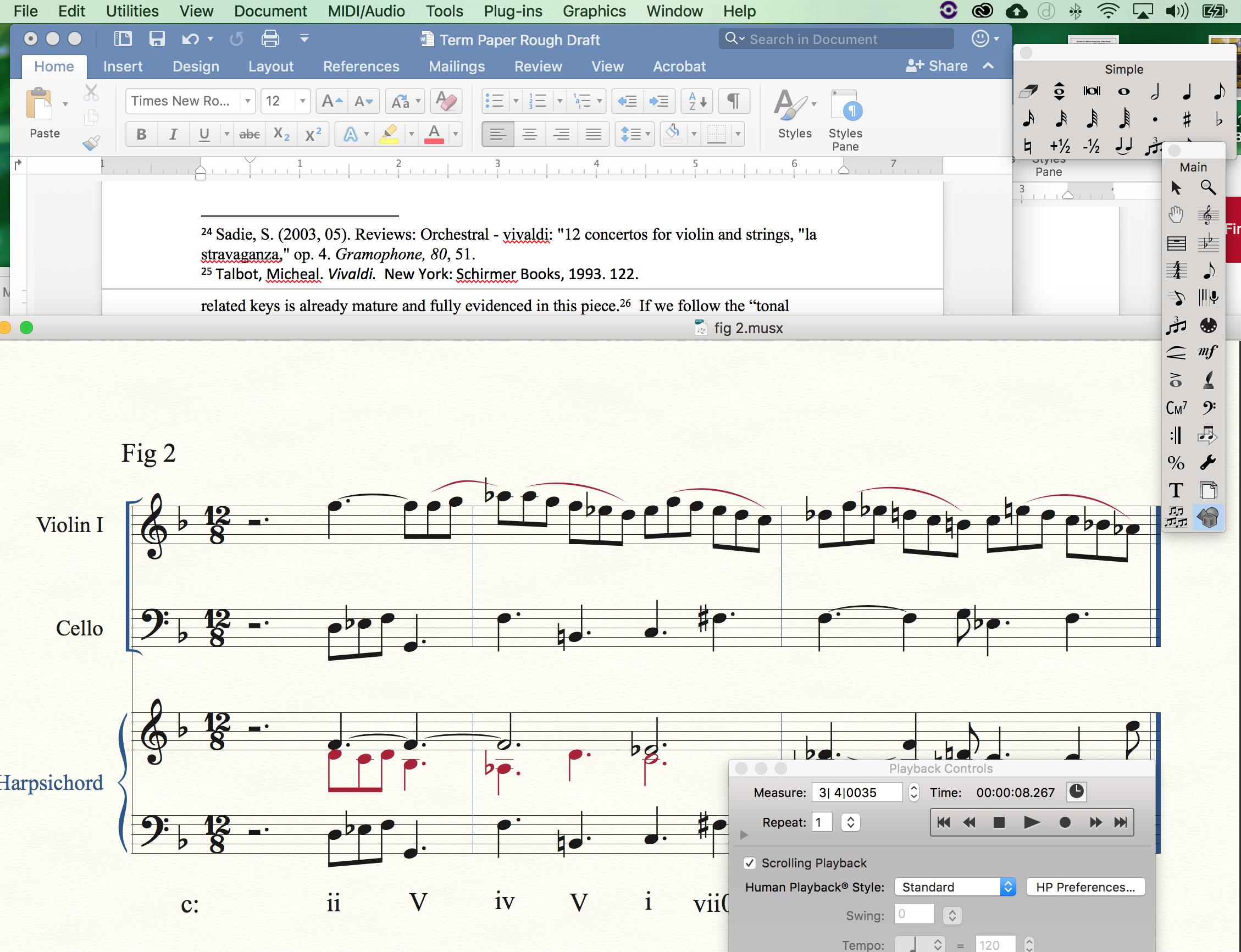Open the MIDI/Audio menu

tap(366, 11)
